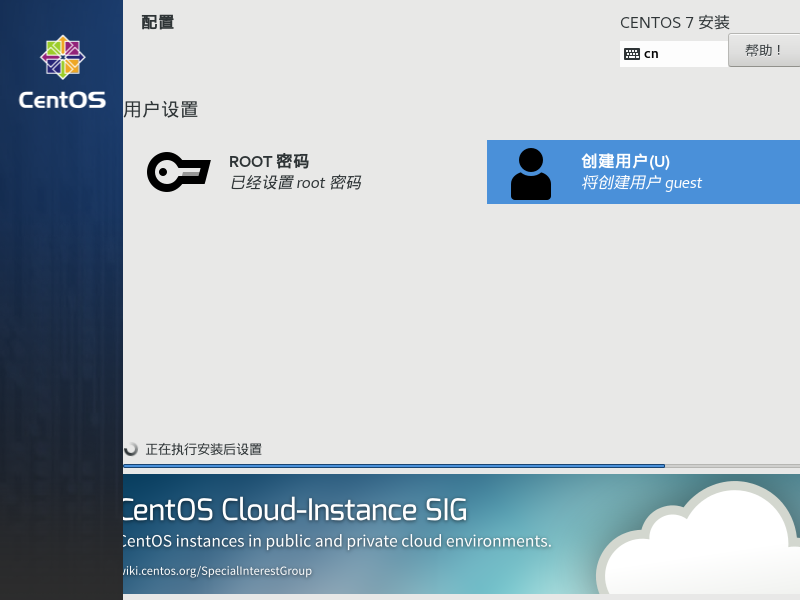
Task: Click the ROOT password key icon
Action: 178,171
